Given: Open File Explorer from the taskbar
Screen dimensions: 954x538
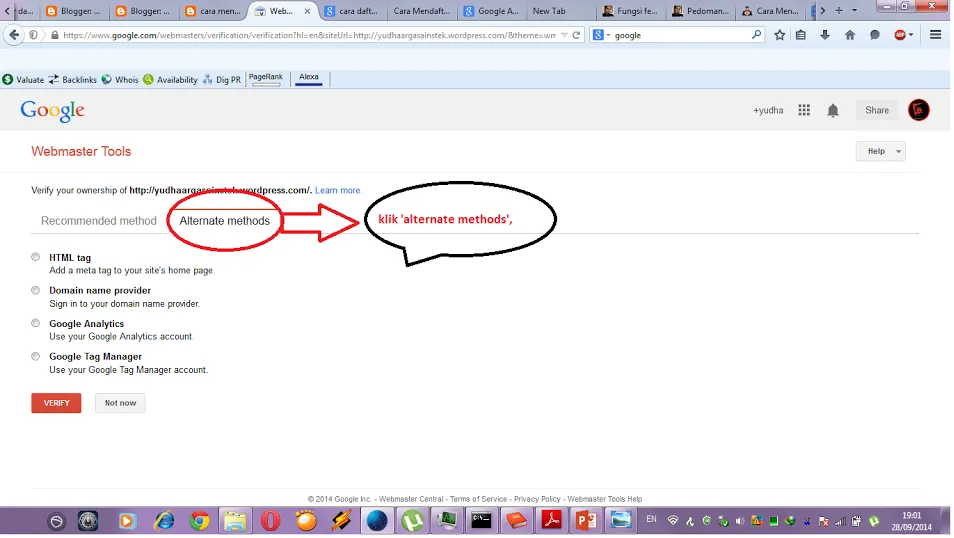Looking at the screenshot, I should click(235, 521).
